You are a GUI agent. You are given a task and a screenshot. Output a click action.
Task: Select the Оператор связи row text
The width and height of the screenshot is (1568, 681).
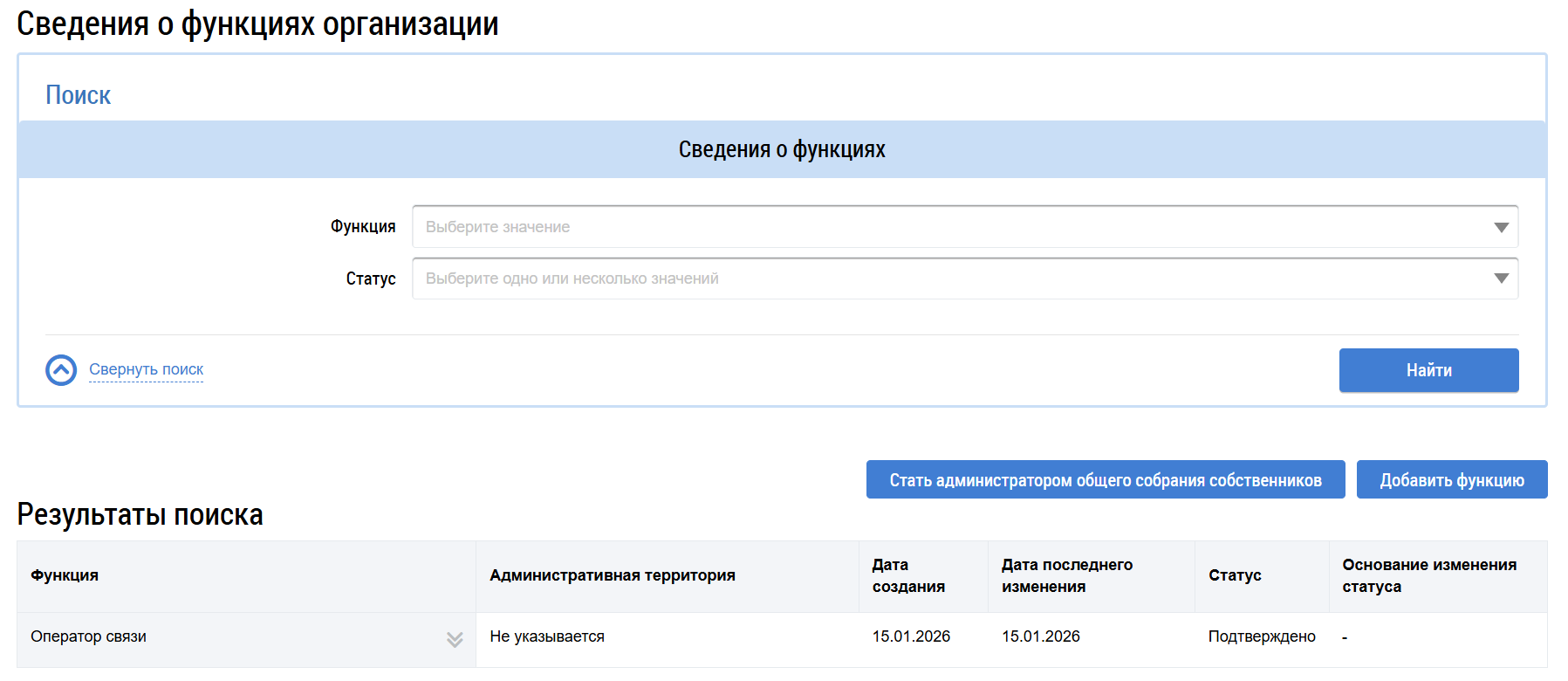coord(88,636)
